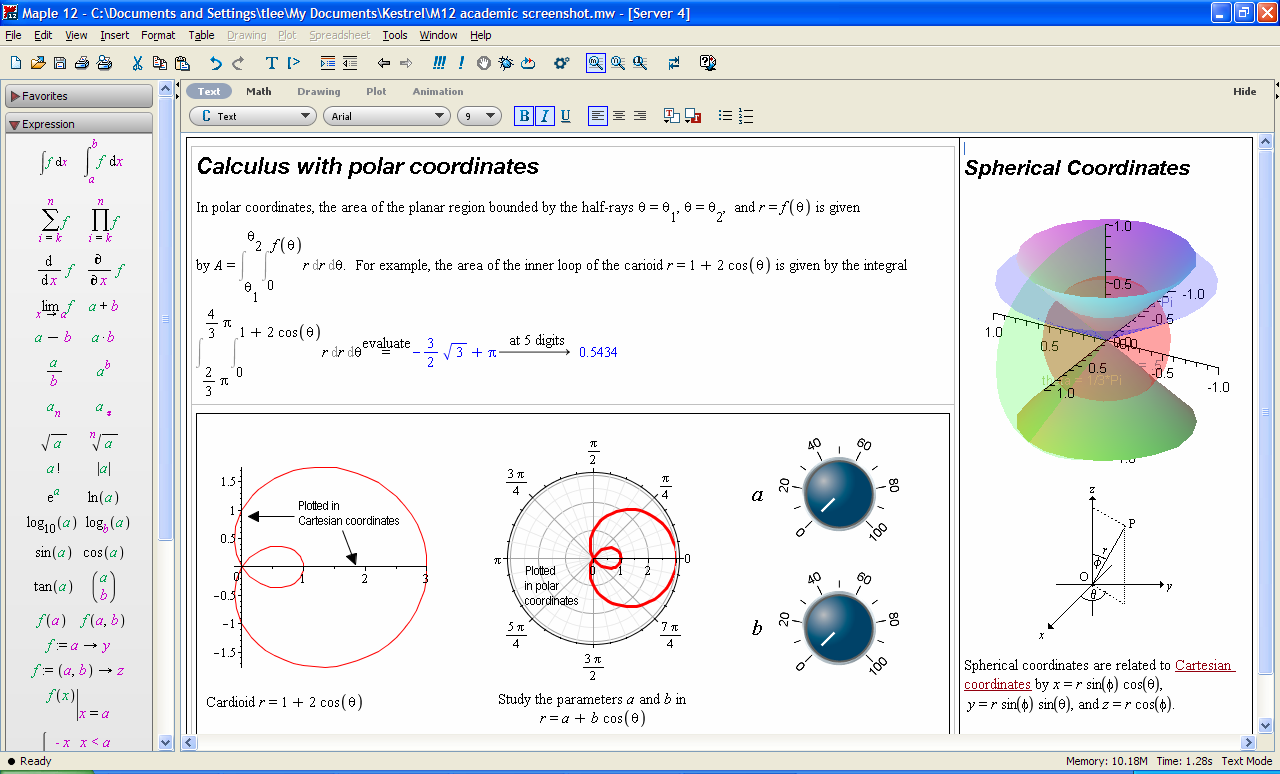
Task: Open the Tools menu
Action: coord(395,35)
